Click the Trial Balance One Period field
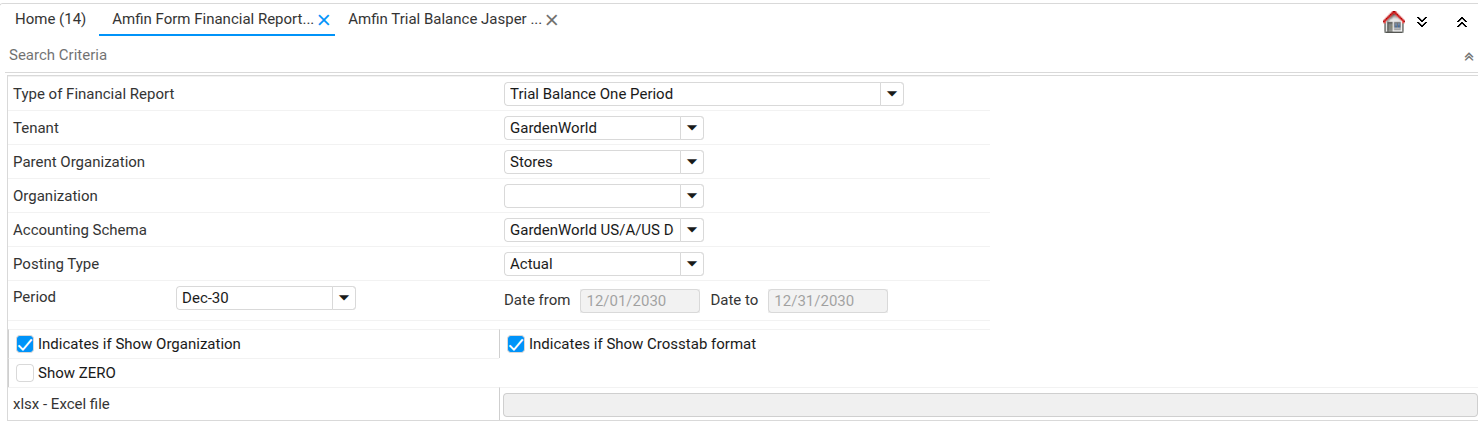 (x=692, y=94)
